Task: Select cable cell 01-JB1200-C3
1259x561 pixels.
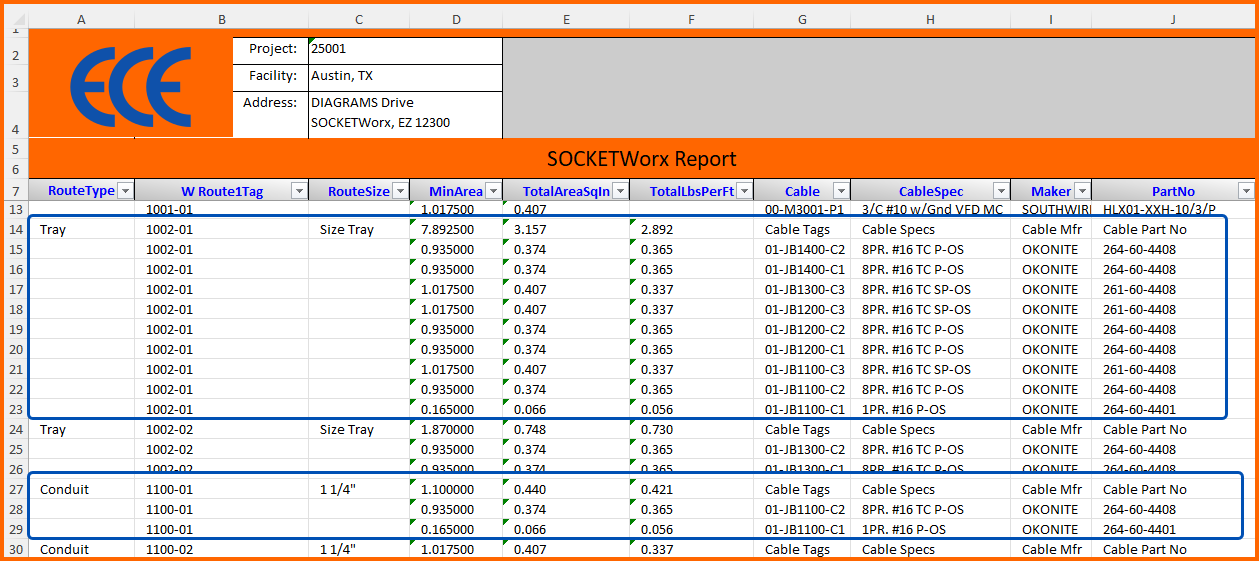Action: click(x=803, y=310)
